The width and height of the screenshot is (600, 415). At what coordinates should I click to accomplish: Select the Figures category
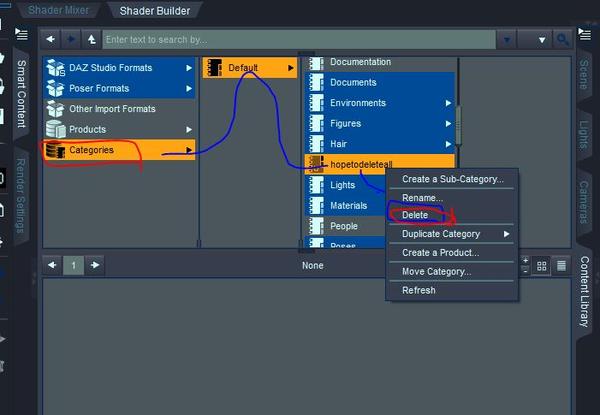point(380,124)
